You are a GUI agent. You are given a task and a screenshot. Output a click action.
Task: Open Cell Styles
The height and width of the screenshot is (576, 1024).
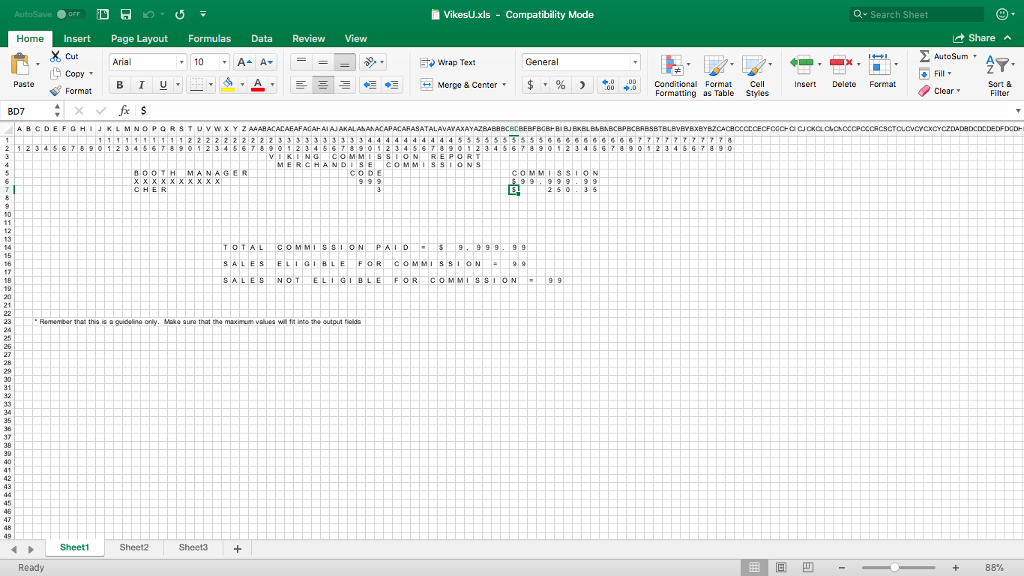tap(757, 76)
